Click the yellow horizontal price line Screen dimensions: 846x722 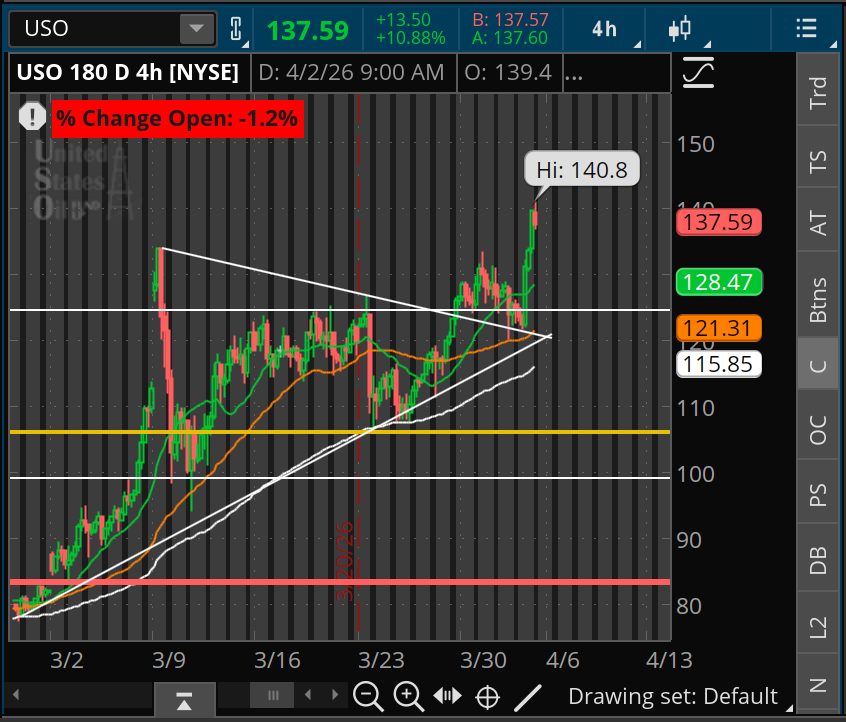[340, 432]
